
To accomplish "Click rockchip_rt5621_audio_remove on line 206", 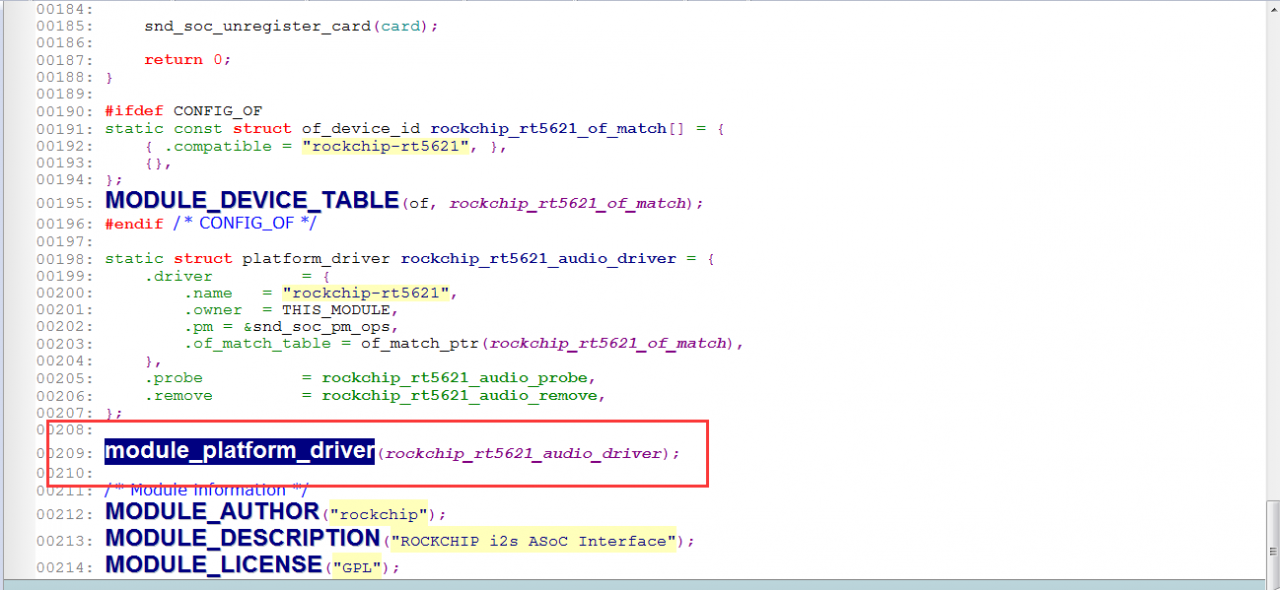I will 463,395.
